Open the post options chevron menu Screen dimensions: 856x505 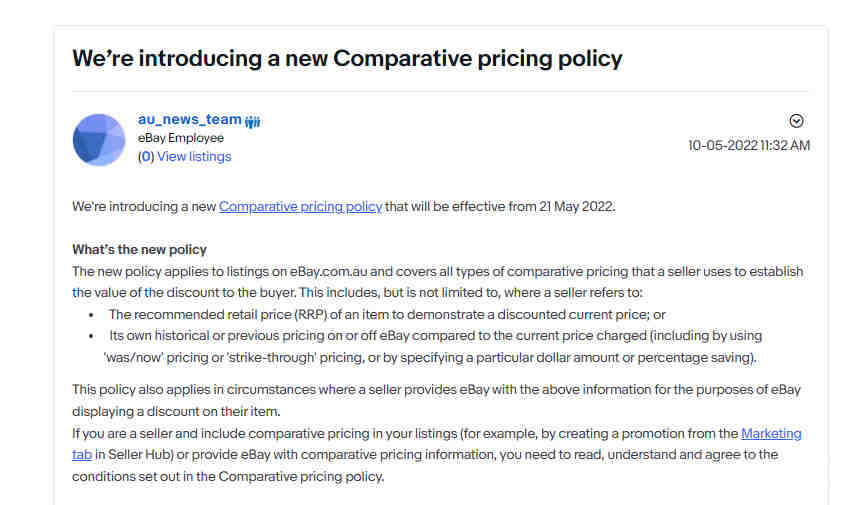(x=796, y=121)
